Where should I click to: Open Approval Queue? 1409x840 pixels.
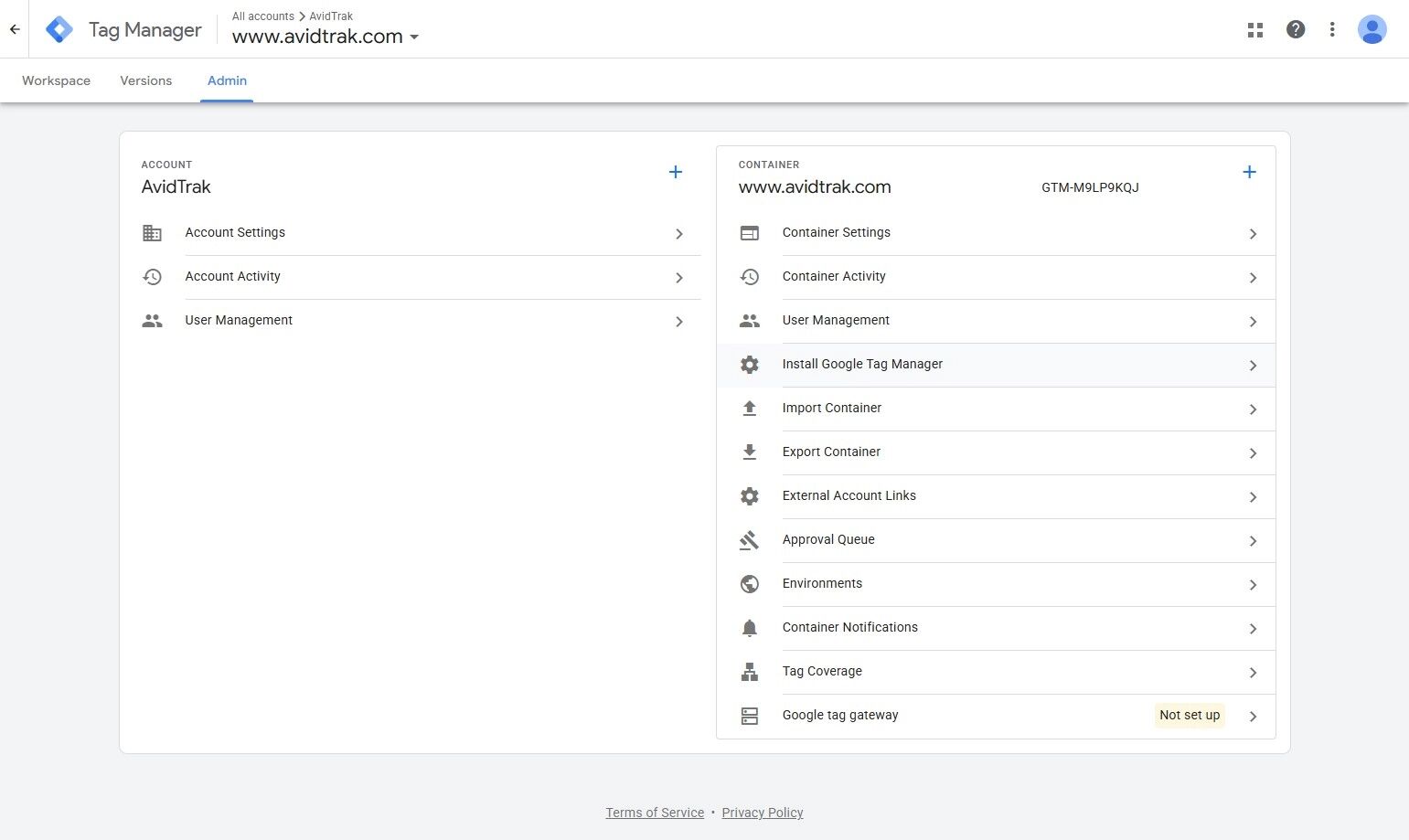tap(996, 540)
